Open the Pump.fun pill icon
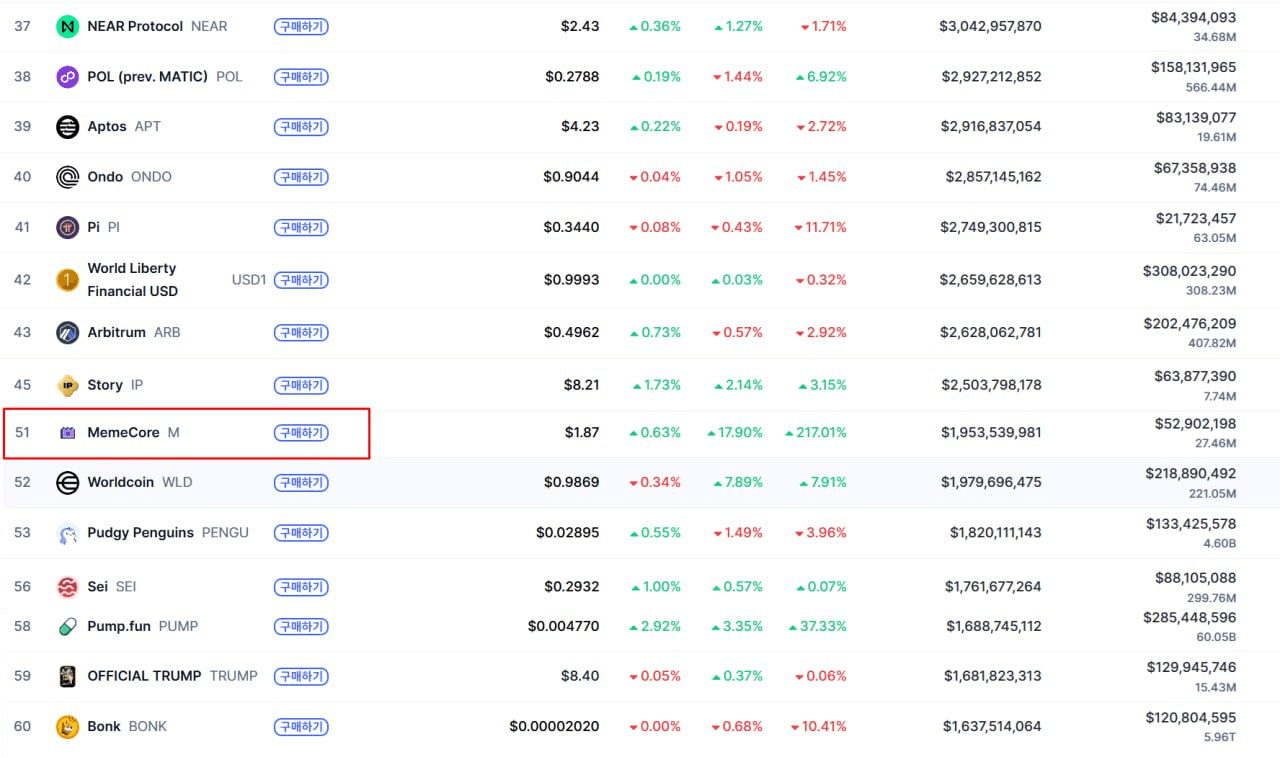1280x757 pixels. click(67, 627)
